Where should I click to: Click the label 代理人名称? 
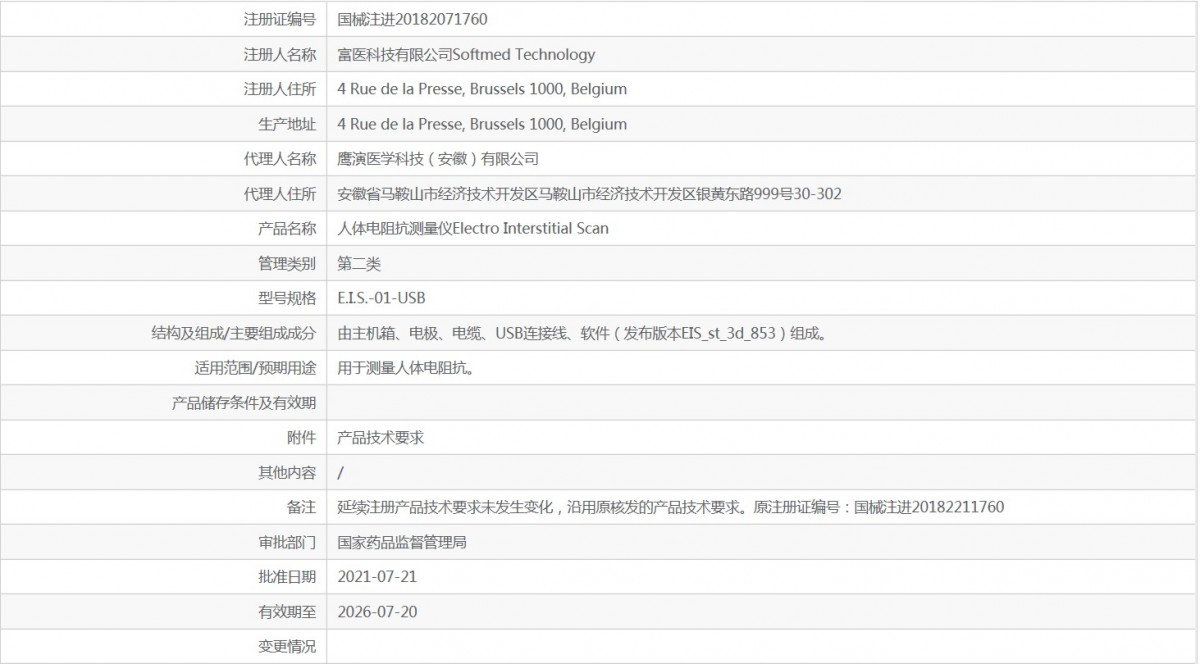coord(280,159)
